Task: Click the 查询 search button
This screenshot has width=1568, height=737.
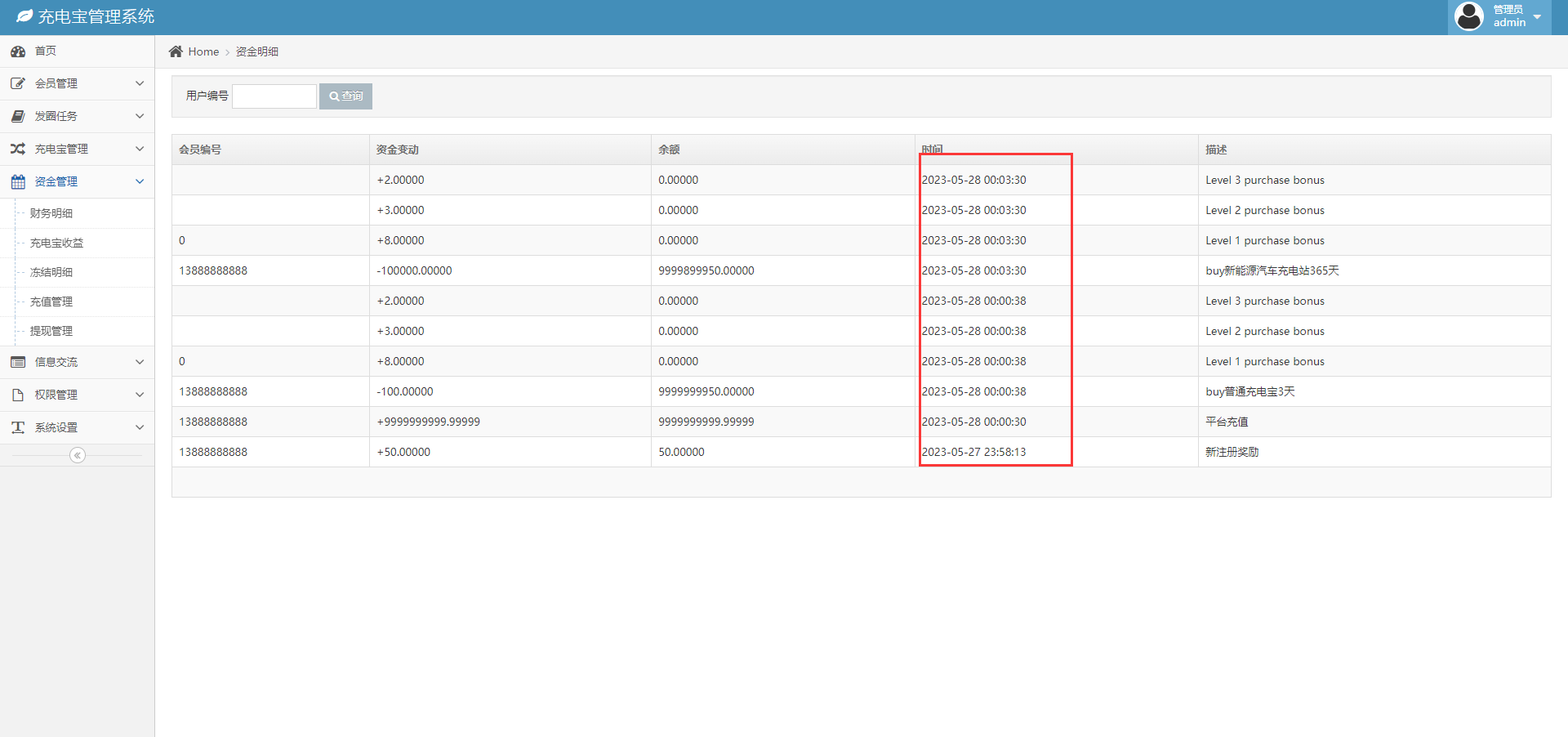Action: point(346,96)
